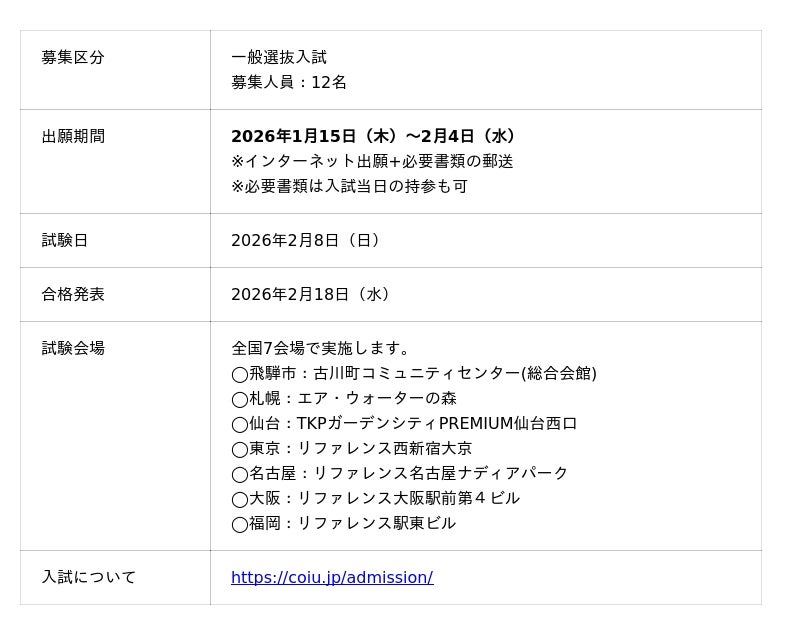800x635 pixels.
Task: Click the 出願期間 row label
Action: coord(72,136)
